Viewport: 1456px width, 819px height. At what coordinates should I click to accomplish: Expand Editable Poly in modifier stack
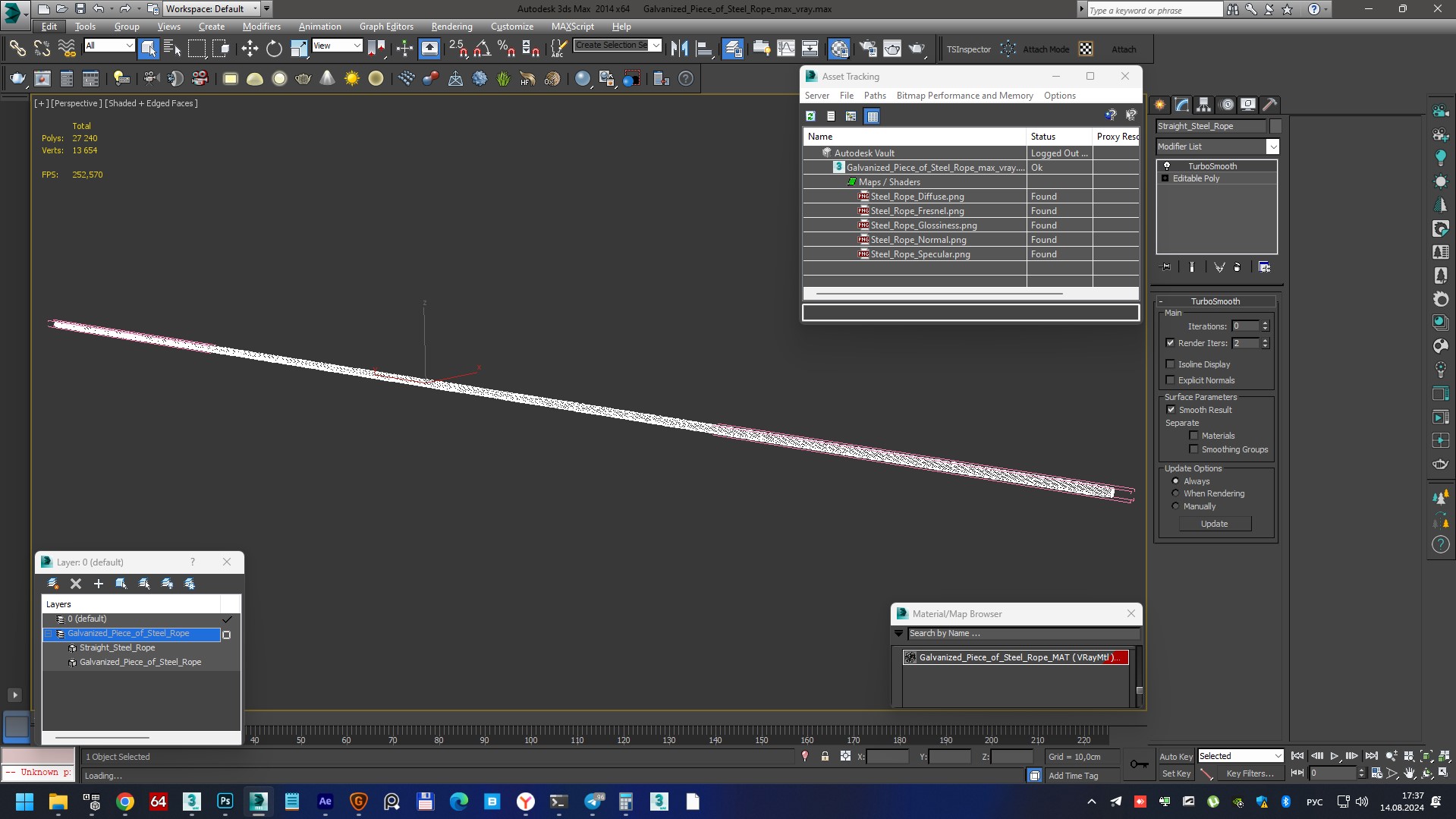(x=1165, y=178)
